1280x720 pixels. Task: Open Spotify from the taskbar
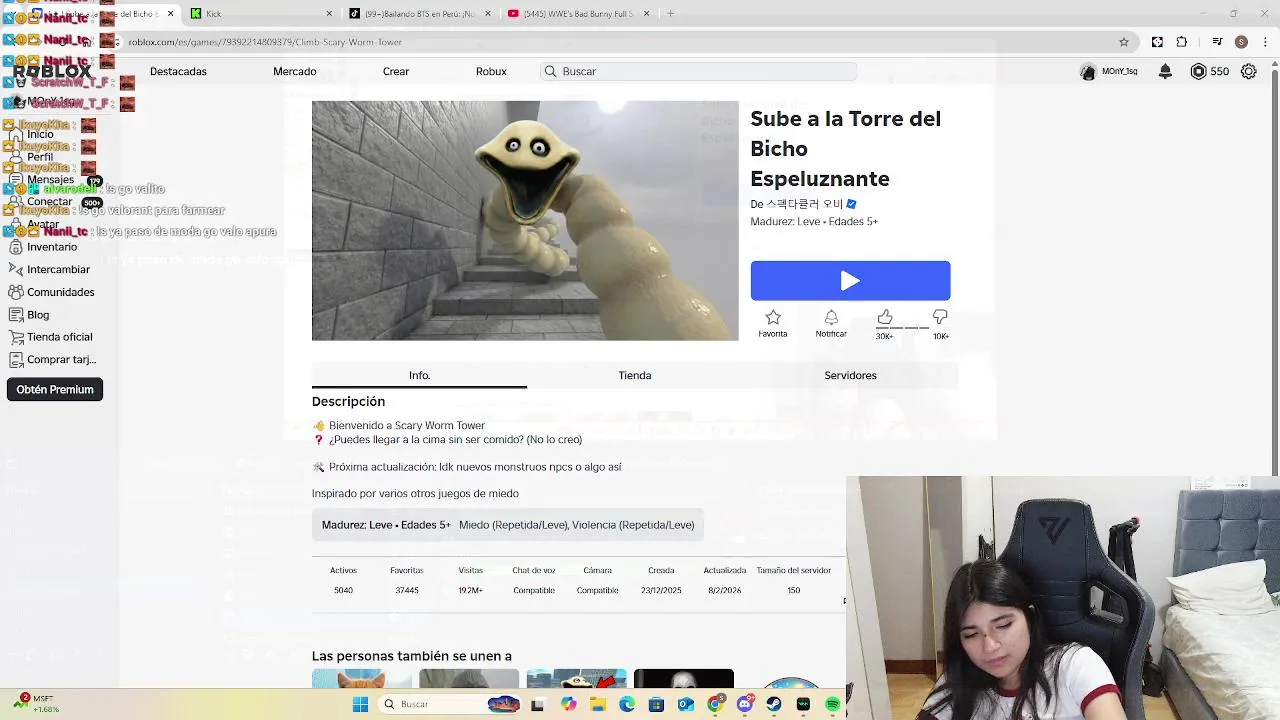coord(832,704)
